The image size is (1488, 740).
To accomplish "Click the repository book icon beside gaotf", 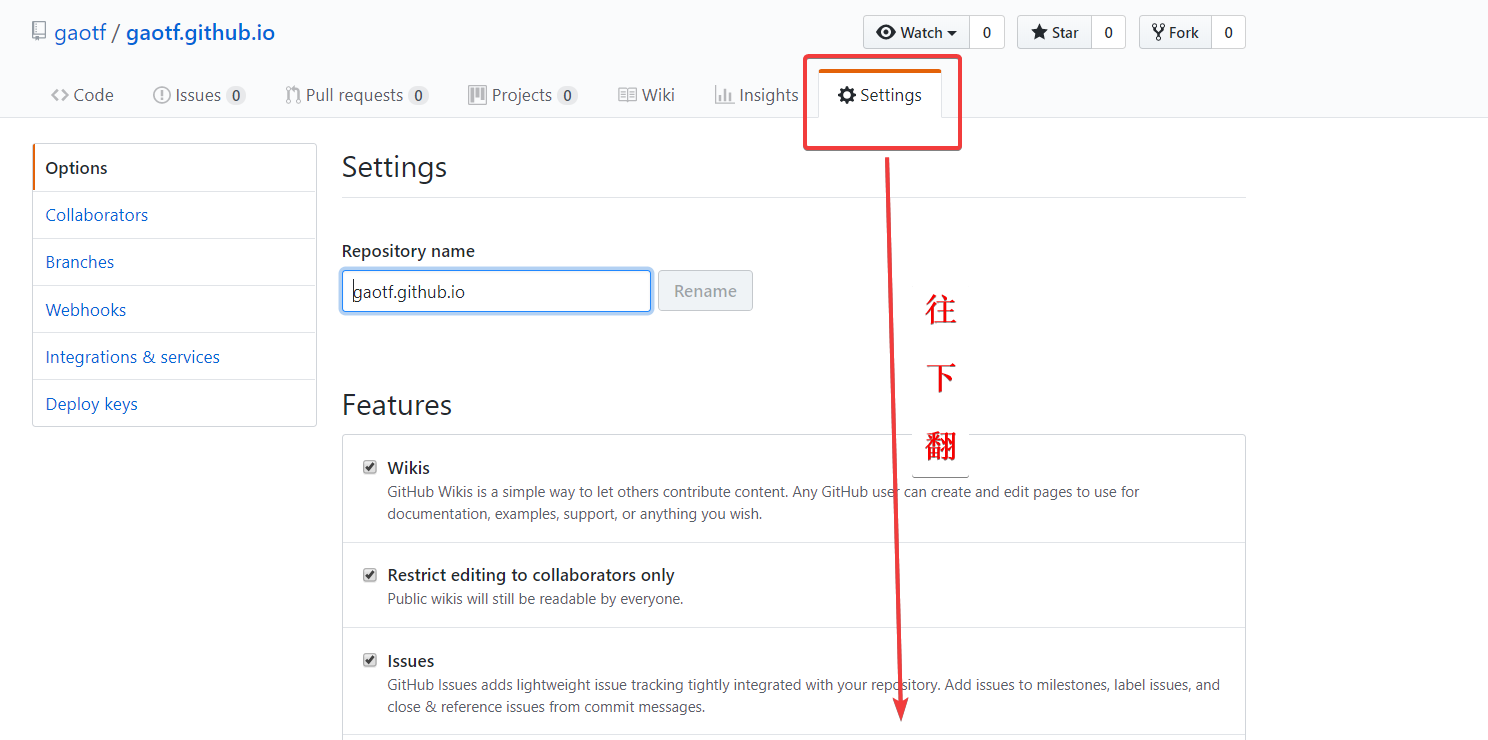I will click(x=39, y=32).
